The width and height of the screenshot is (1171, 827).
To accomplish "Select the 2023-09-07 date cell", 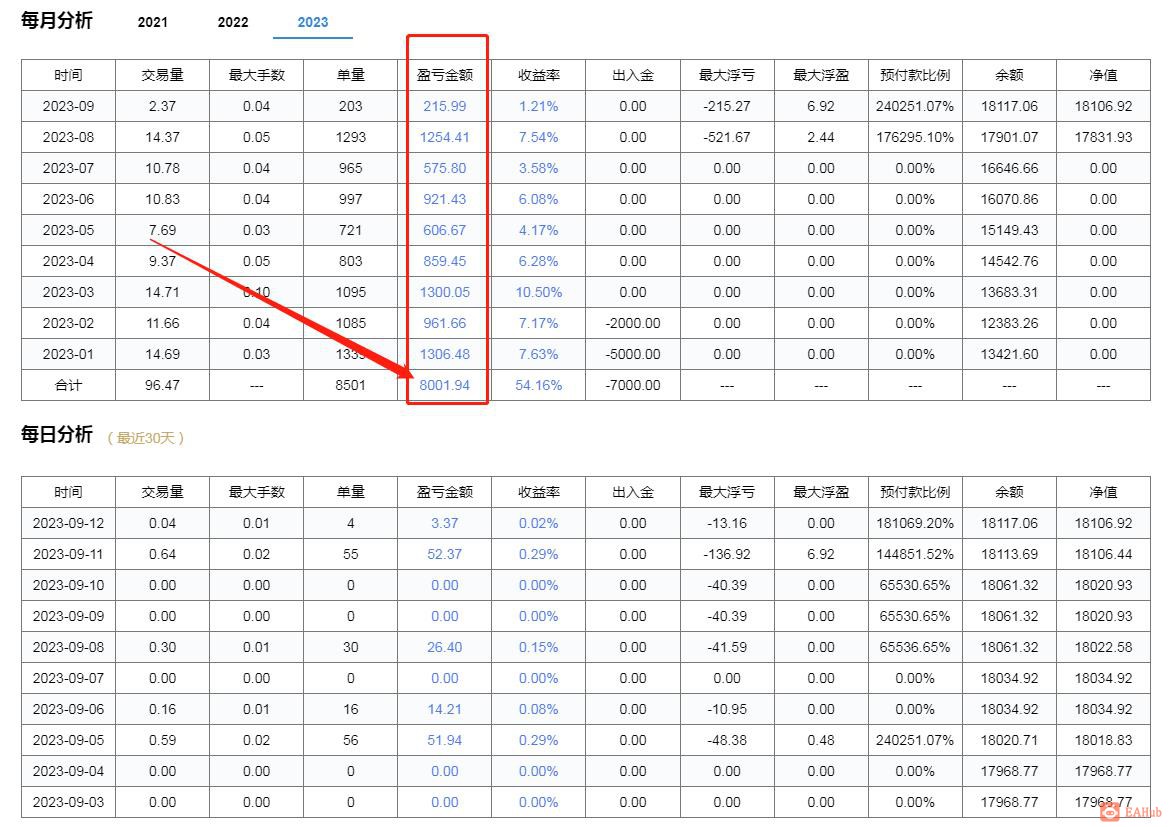I will (67, 678).
